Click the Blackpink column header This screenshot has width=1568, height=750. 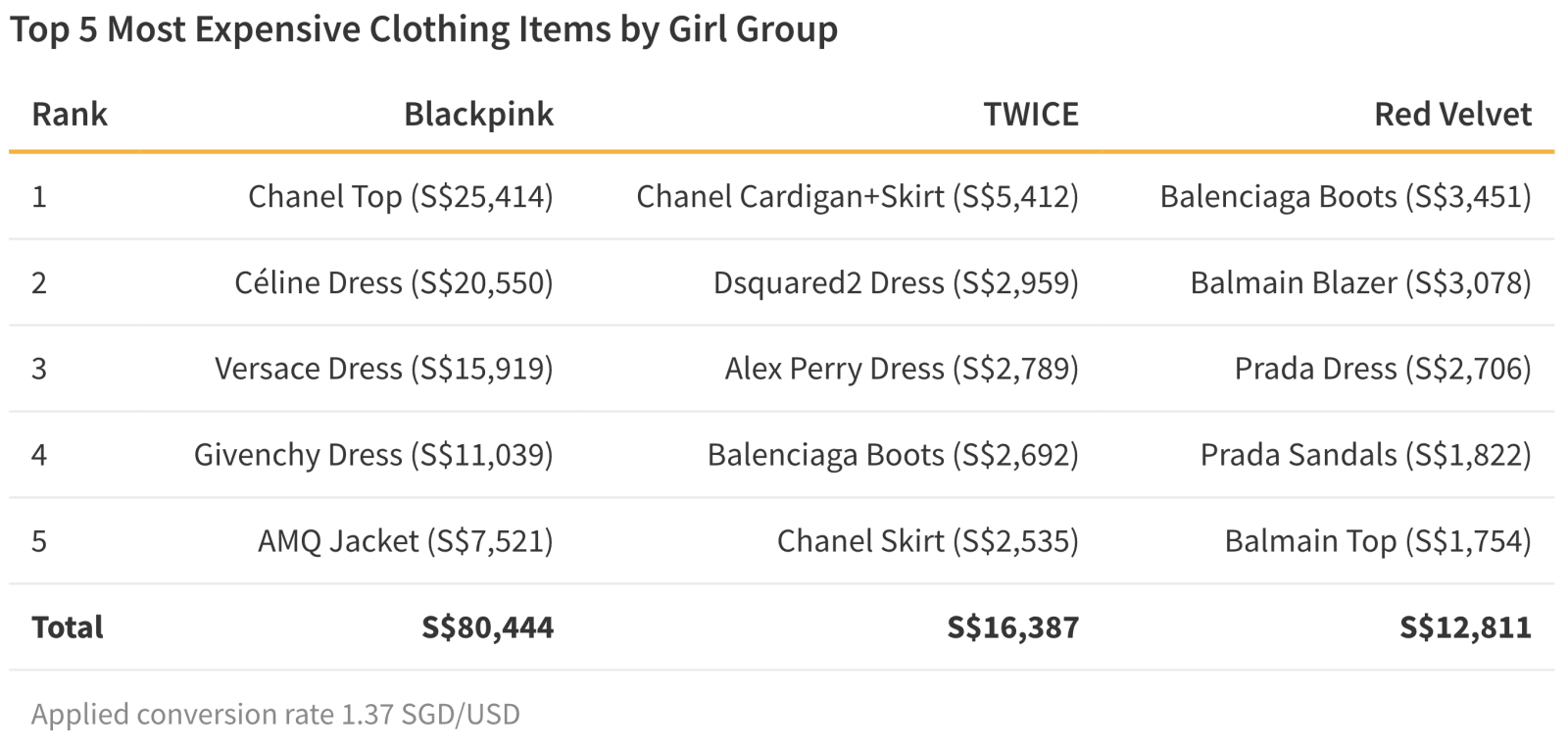(x=478, y=115)
